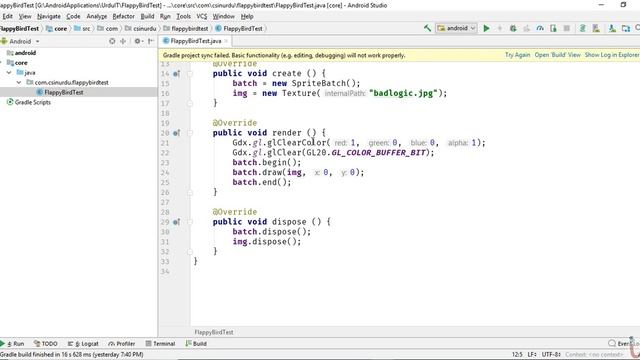Select the core module in project tree
The height and width of the screenshot is (360, 640).
17,63
